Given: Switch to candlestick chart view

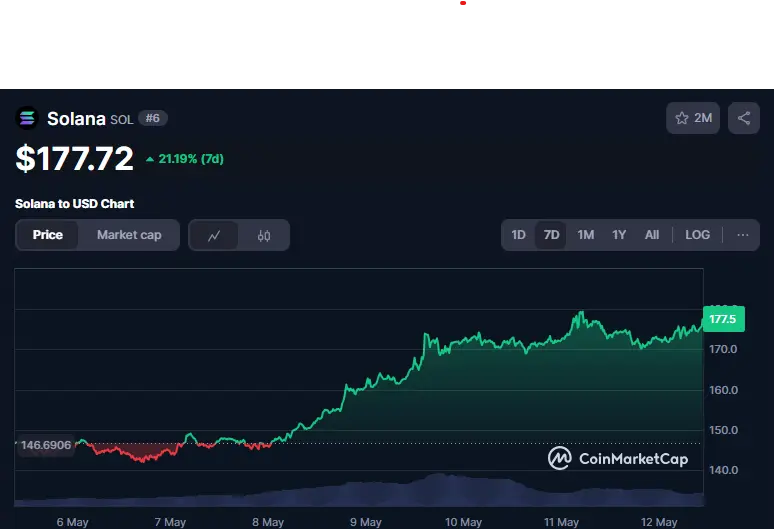Looking at the screenshot, I should pos(264,235).
